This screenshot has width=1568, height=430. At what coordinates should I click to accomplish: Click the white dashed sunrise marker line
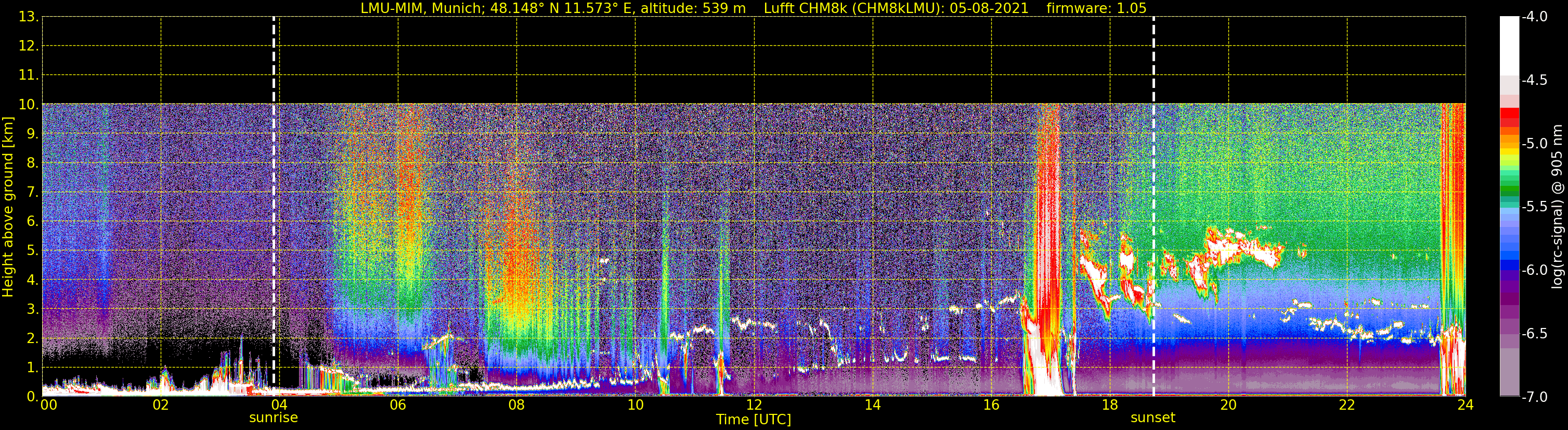click(274, 207)
